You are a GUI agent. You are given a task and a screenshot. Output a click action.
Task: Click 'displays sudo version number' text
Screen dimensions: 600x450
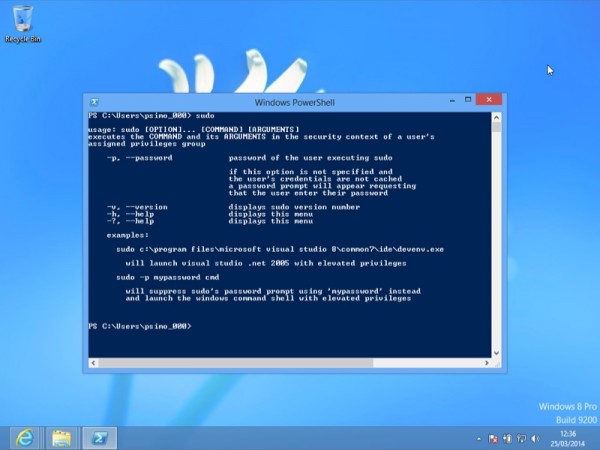coord(294,207)
